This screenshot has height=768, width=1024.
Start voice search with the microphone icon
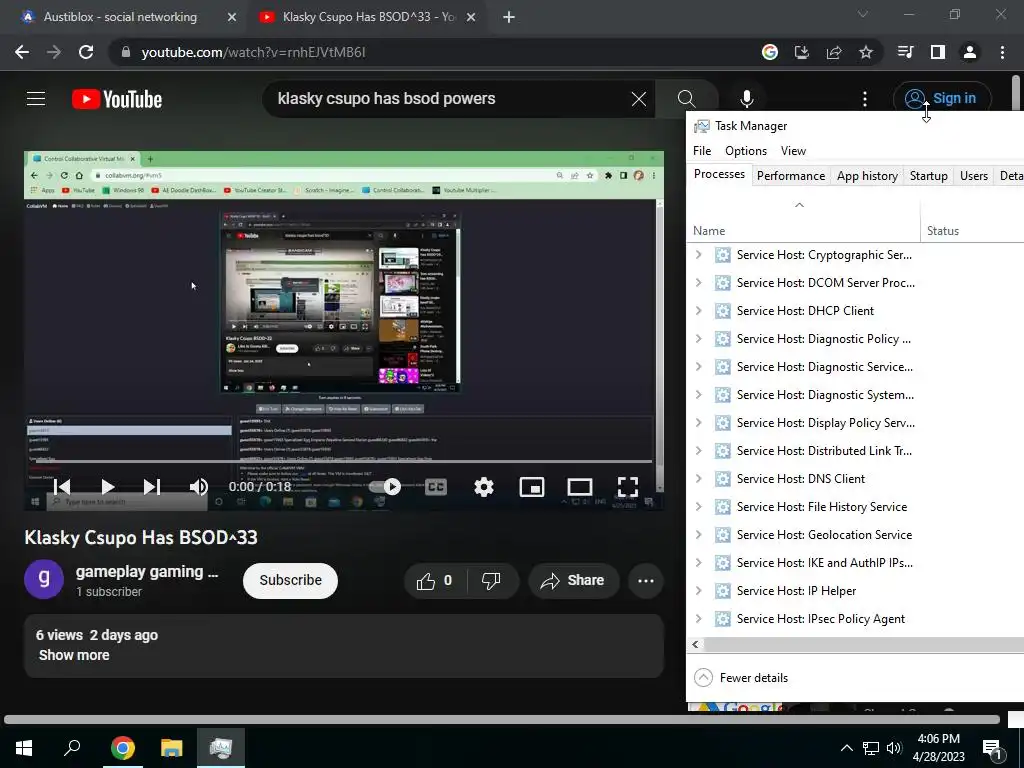click(x=746, y=99)
